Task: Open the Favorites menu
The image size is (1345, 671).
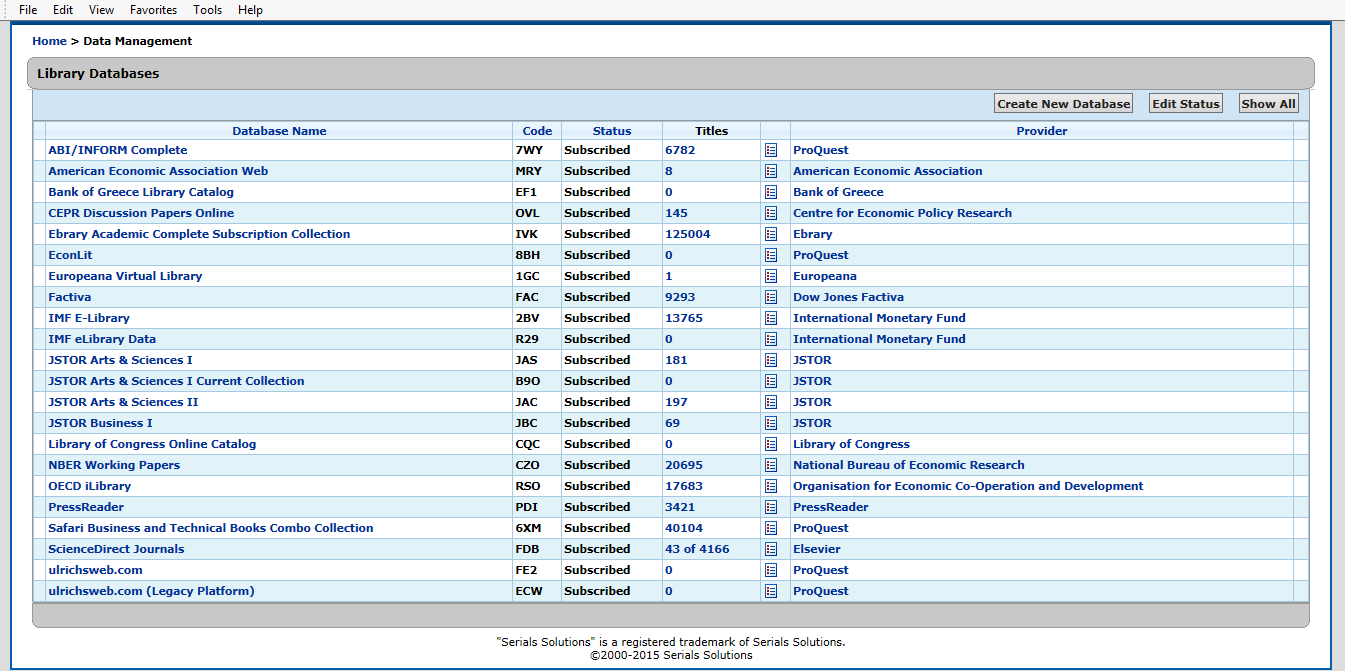Action: pos(153,10)
